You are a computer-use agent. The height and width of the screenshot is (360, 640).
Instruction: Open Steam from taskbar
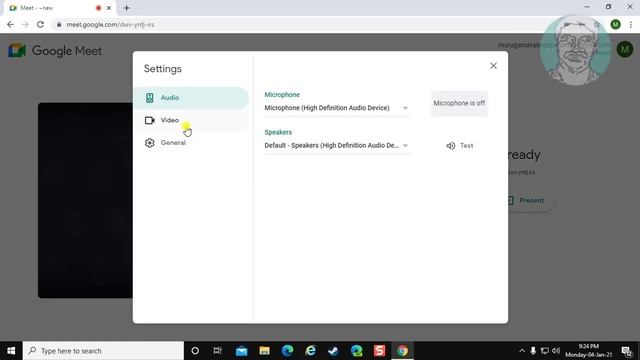pyautogui.click(x=333, y=351)
